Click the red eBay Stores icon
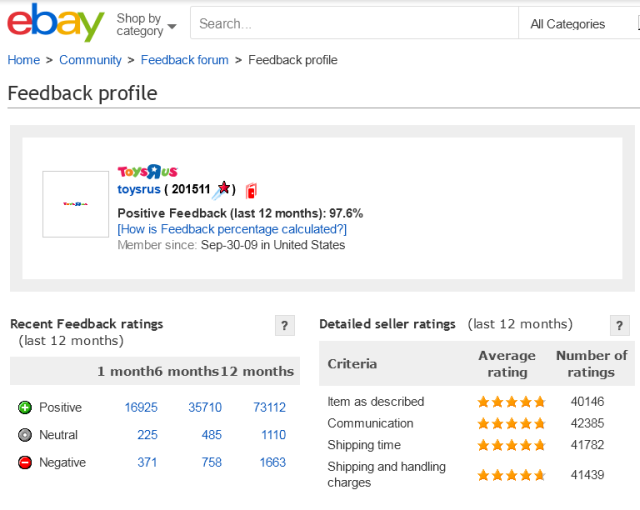 coord(251,190)
